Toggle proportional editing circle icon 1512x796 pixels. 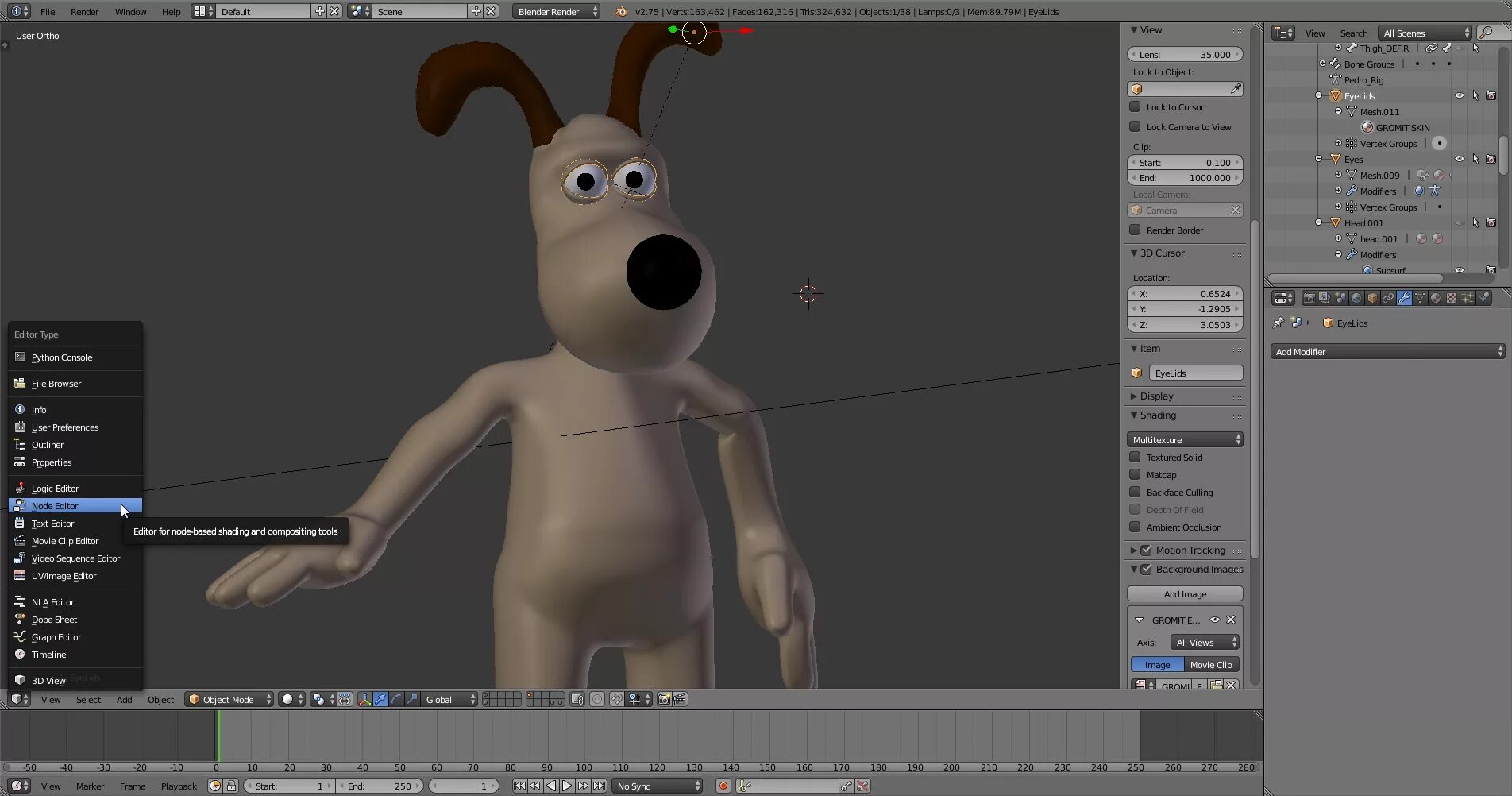[597, 699]
